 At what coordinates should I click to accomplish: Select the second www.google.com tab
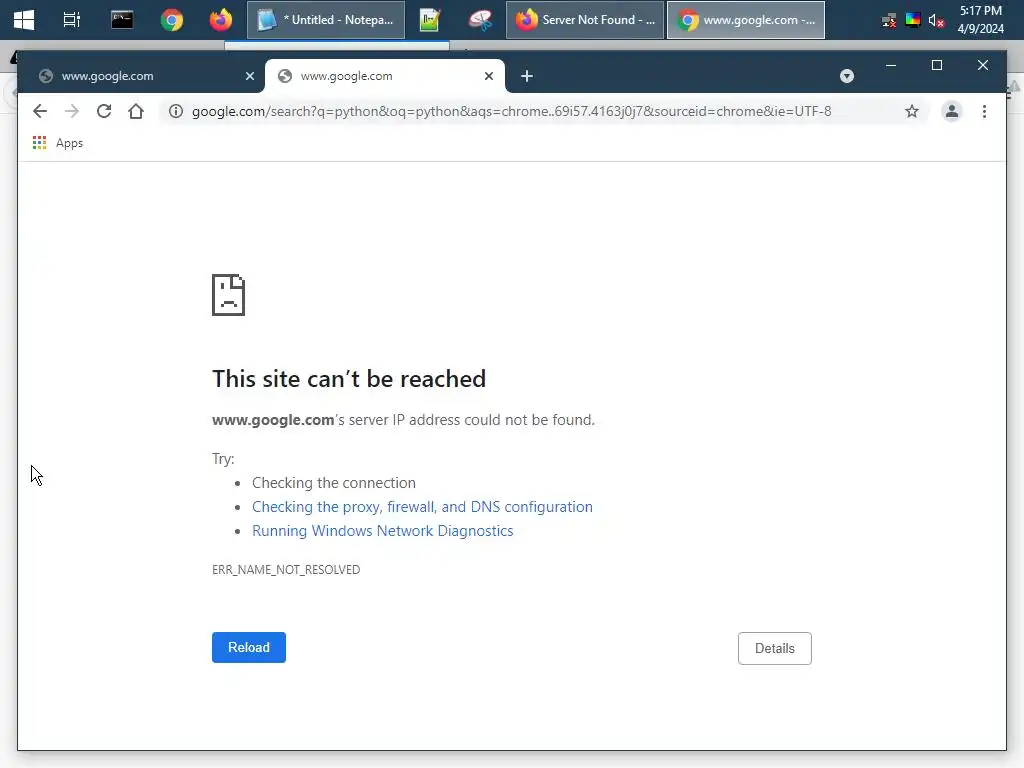pos(385,76)
